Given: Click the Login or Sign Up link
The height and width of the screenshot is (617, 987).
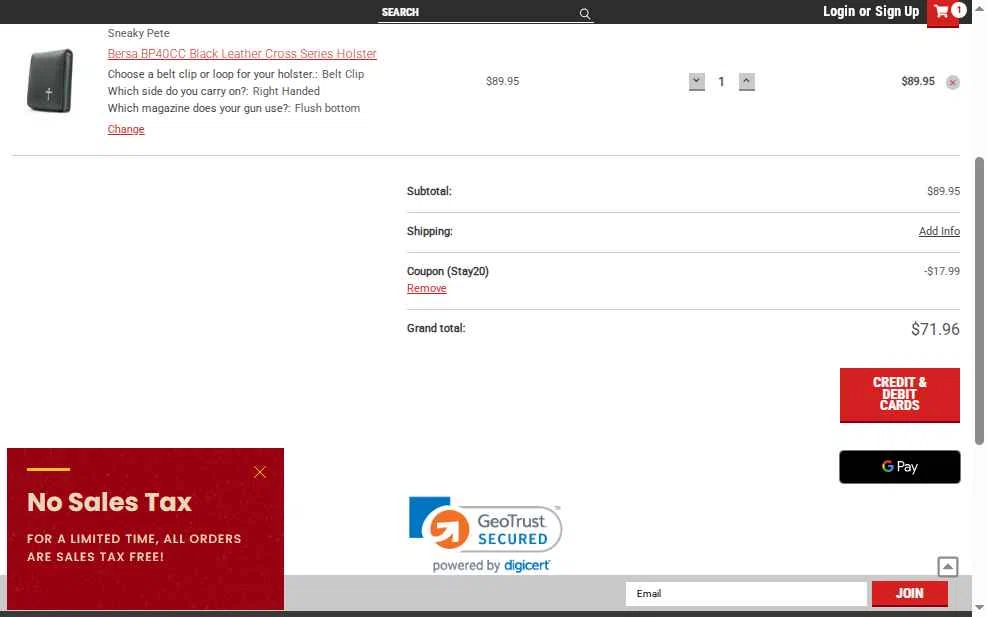Looking at the screenshot, I should tap(871, 11).
